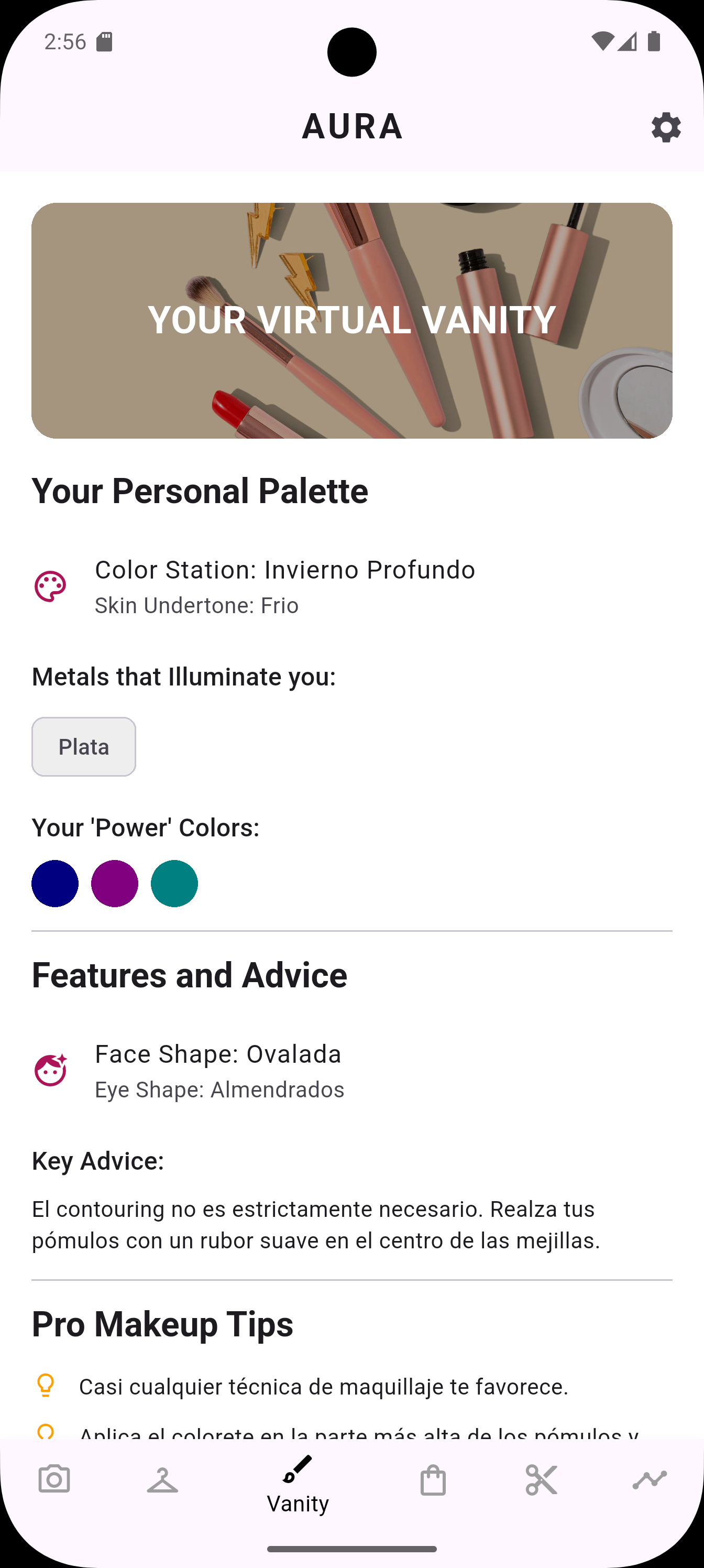Tap the color palette icon
This screenshot has width=704, height=1568.
[50, 587]
